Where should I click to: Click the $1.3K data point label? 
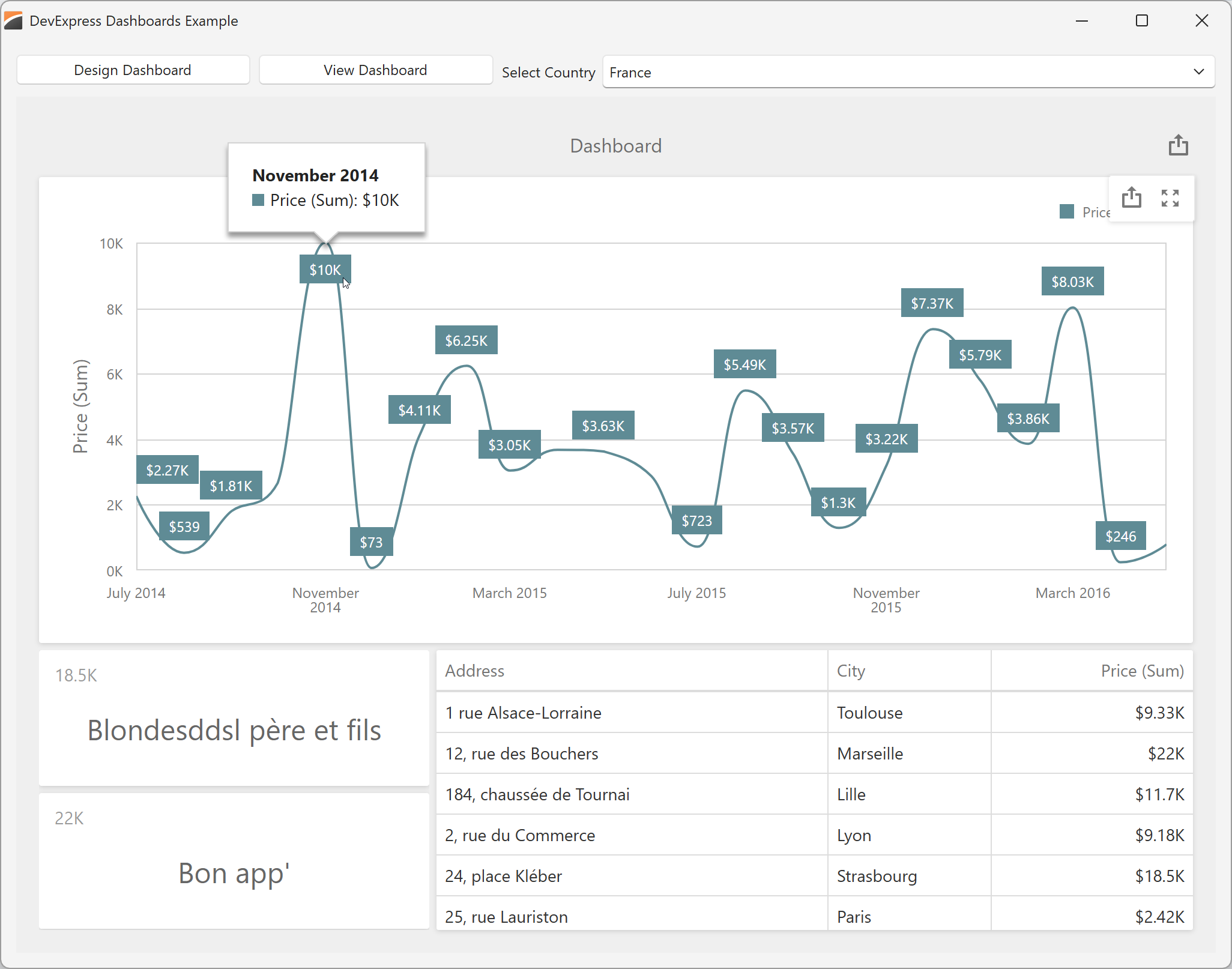[x=839, y=503]
